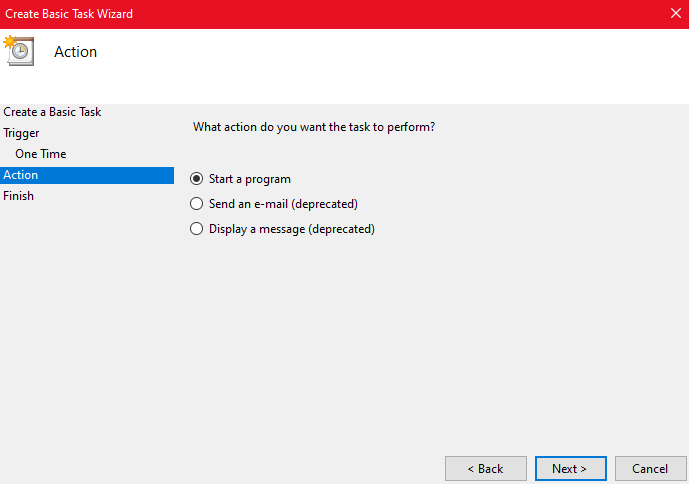Click the 'Action' page heading text

75,52
